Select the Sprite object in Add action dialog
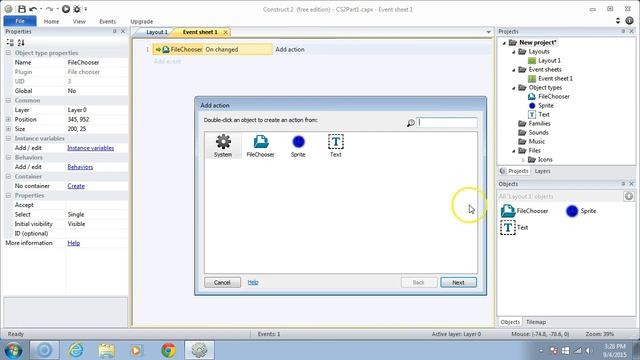The width and height of the screenshot is (640, 360). [x=298, y=146]
